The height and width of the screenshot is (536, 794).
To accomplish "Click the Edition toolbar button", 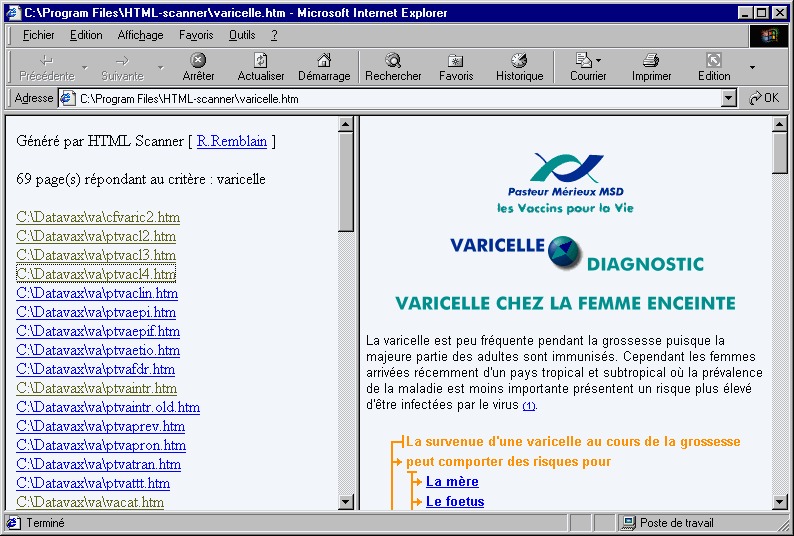I will point(714,67).
